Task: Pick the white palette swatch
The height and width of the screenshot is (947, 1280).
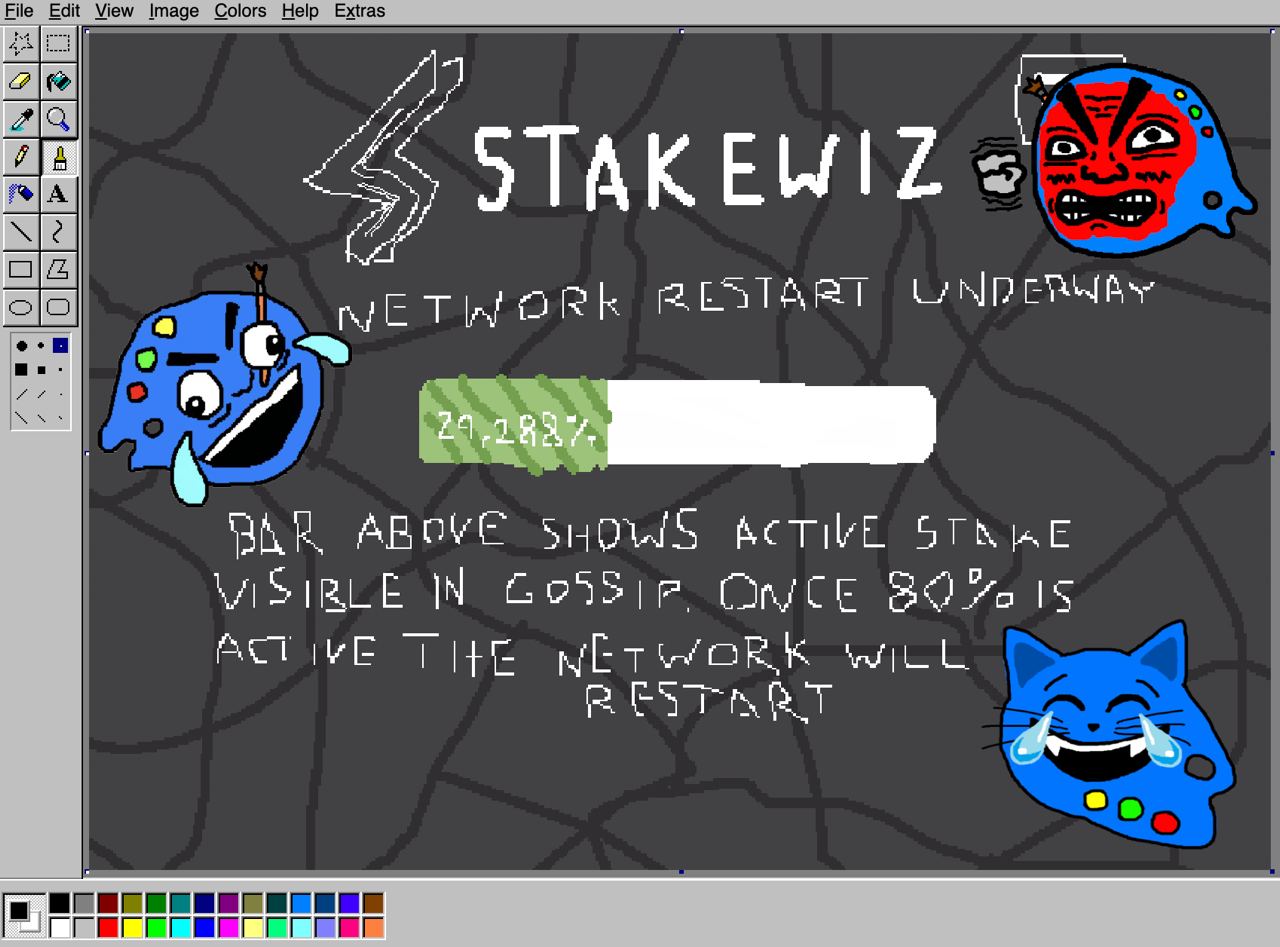Action: pos(60,928)
